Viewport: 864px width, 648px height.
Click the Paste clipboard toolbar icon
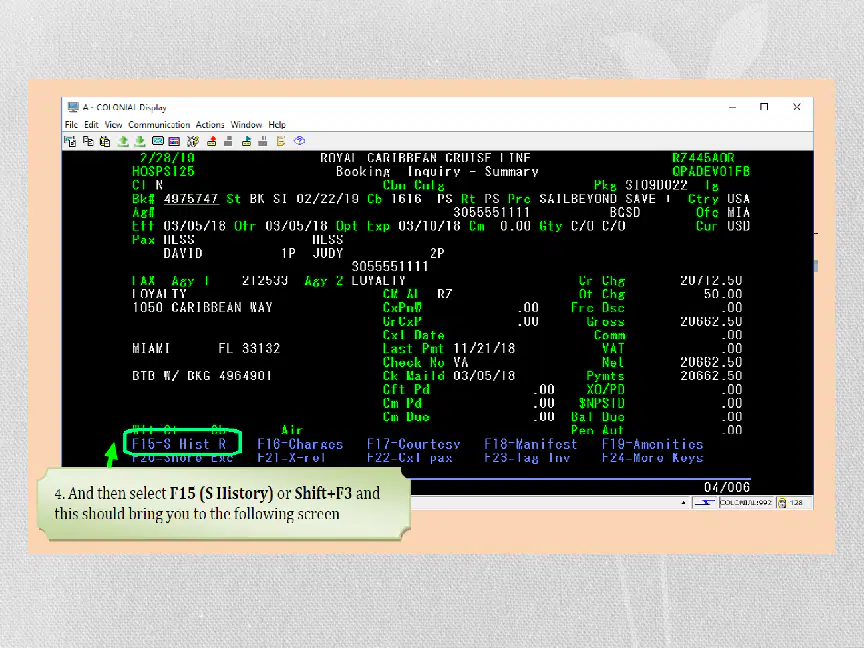click(105, 142)
